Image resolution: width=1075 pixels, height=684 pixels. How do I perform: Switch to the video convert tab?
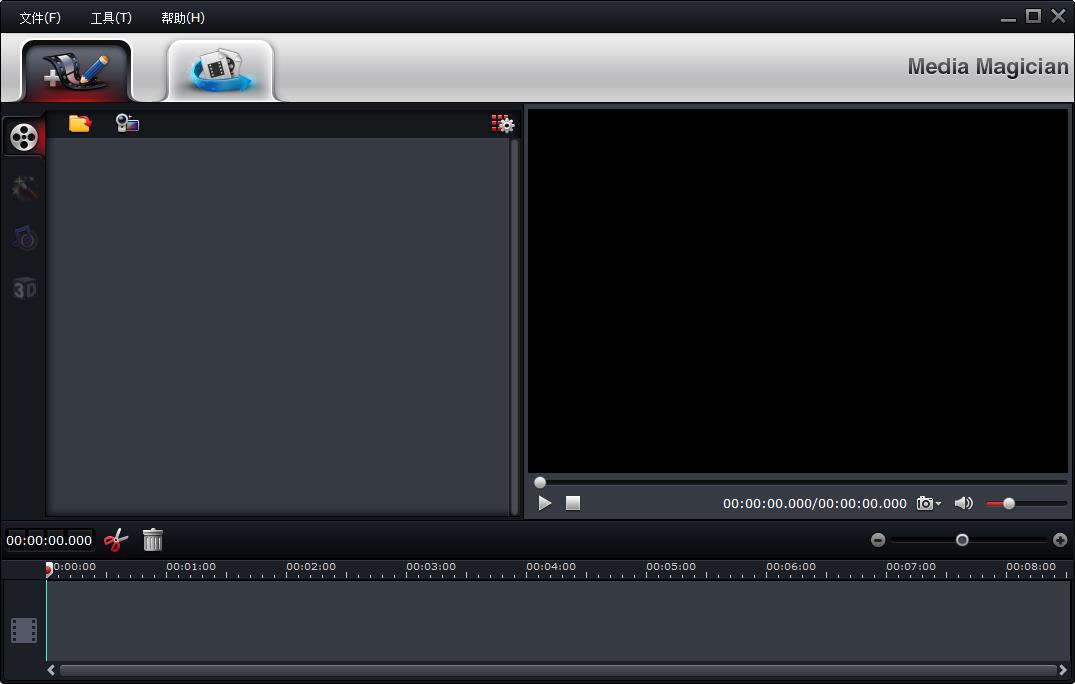click(220, 69)
